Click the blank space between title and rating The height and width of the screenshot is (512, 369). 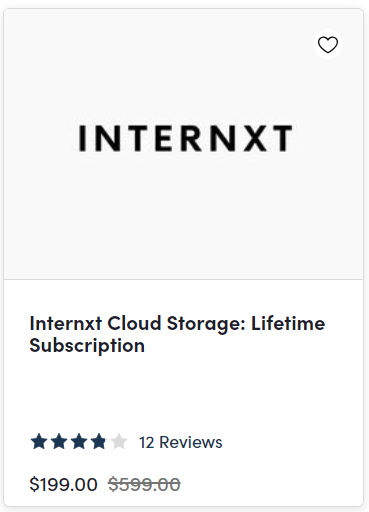(183, 393)
